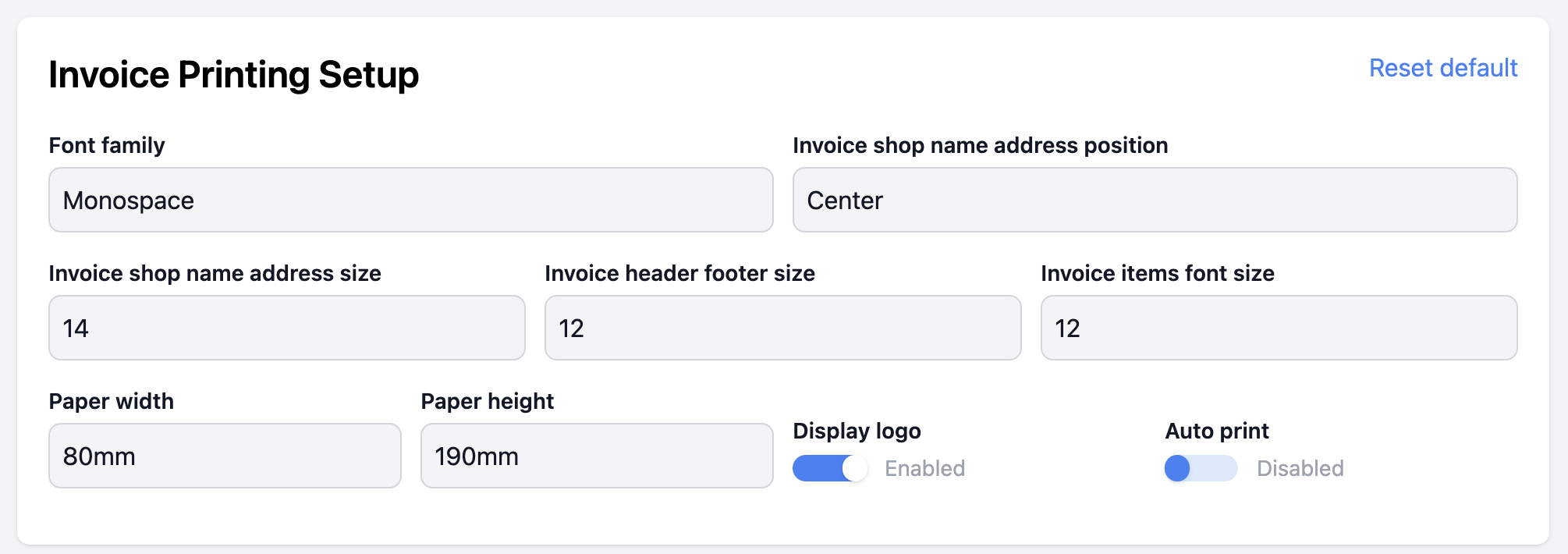1568x554 pixels.
Task: Click the Invoice items font size label
Action: (1157, 273)
